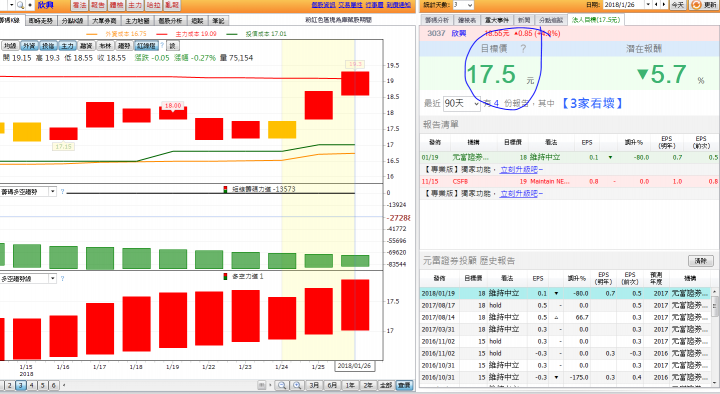The width and height of the screenshot is (720, 394).
Task: Click the small left arrow after page 6
Action: pos(64,385)
